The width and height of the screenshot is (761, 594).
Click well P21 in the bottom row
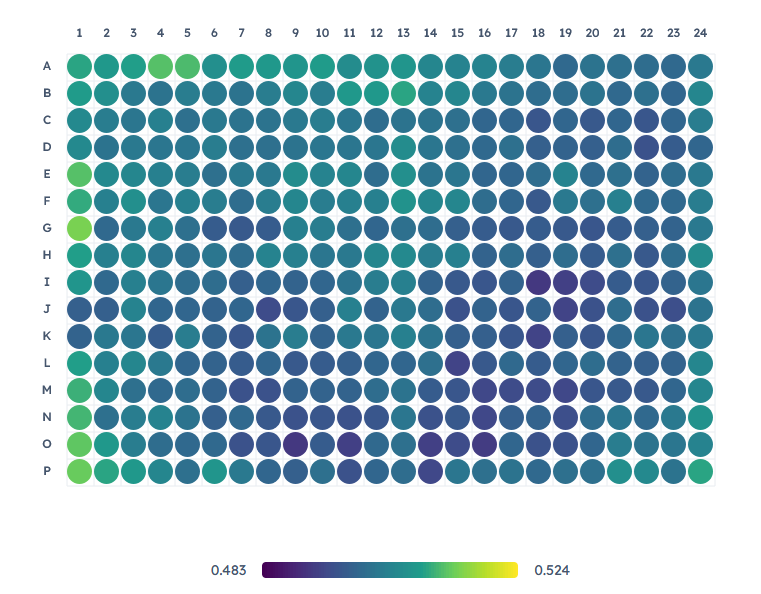pos(619,471)
